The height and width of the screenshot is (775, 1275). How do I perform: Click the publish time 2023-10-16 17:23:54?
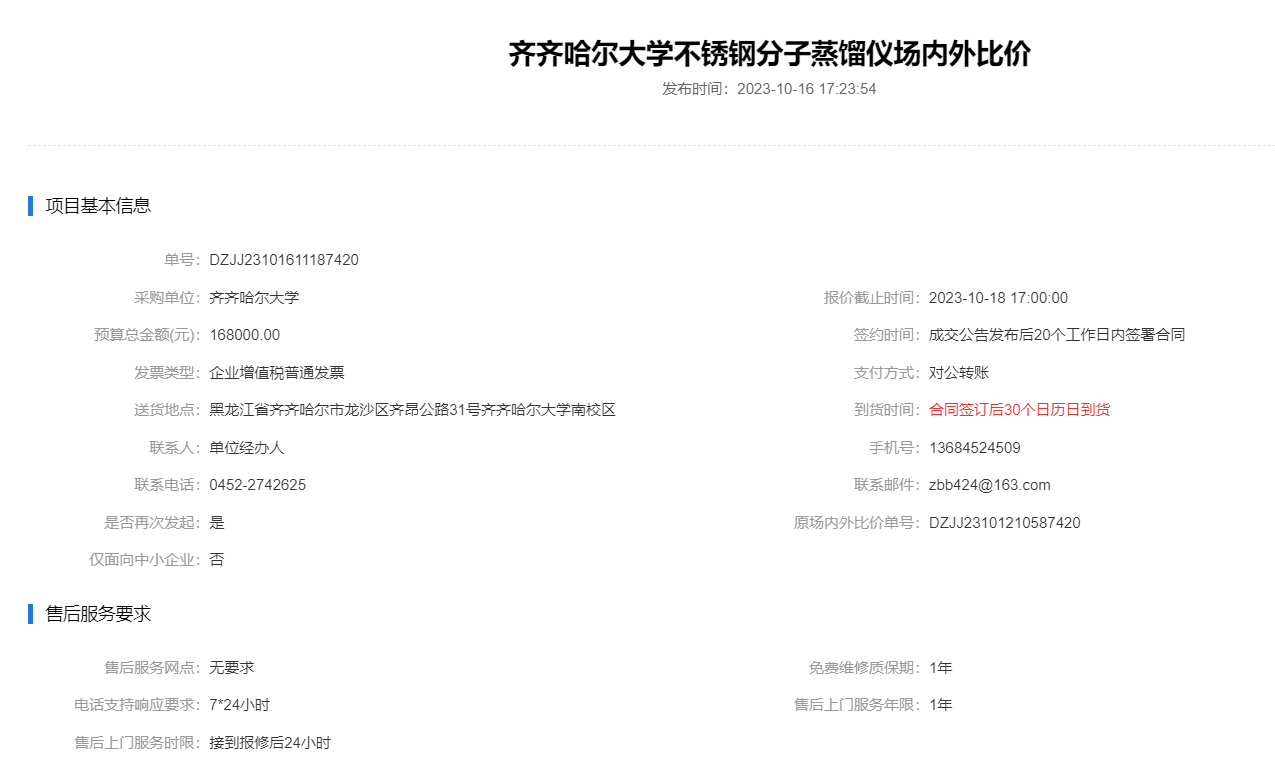point(806,89)
